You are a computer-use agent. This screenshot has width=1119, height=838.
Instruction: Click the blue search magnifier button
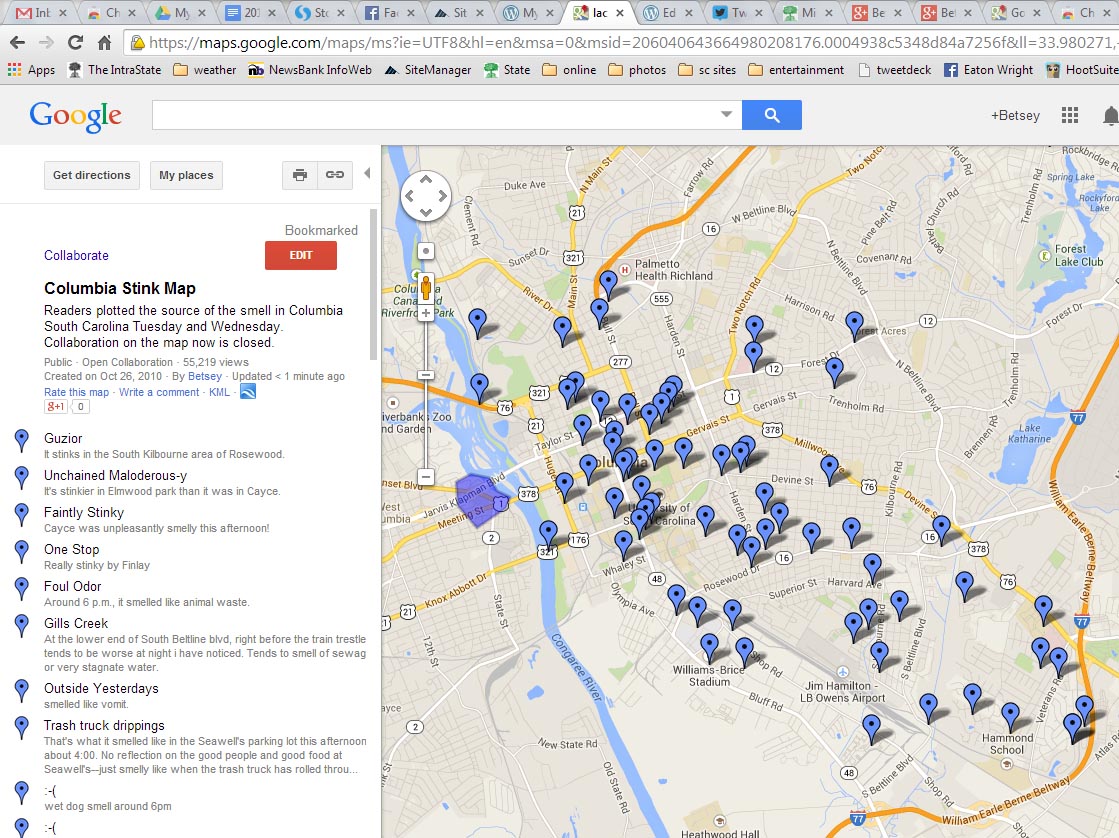771,115
